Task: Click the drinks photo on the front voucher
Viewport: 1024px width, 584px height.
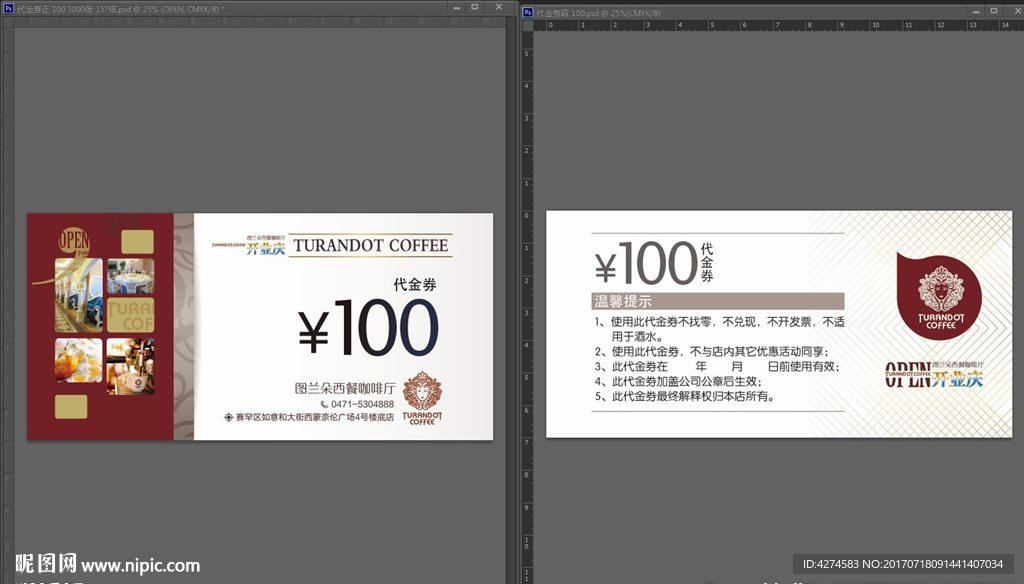Action: [79, 360]
